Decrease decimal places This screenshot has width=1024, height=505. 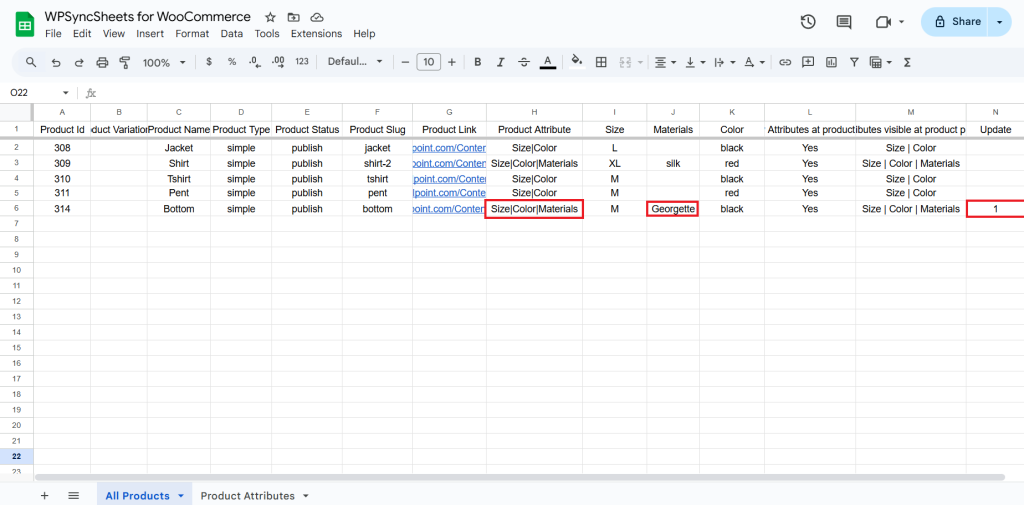pos(255,62)
